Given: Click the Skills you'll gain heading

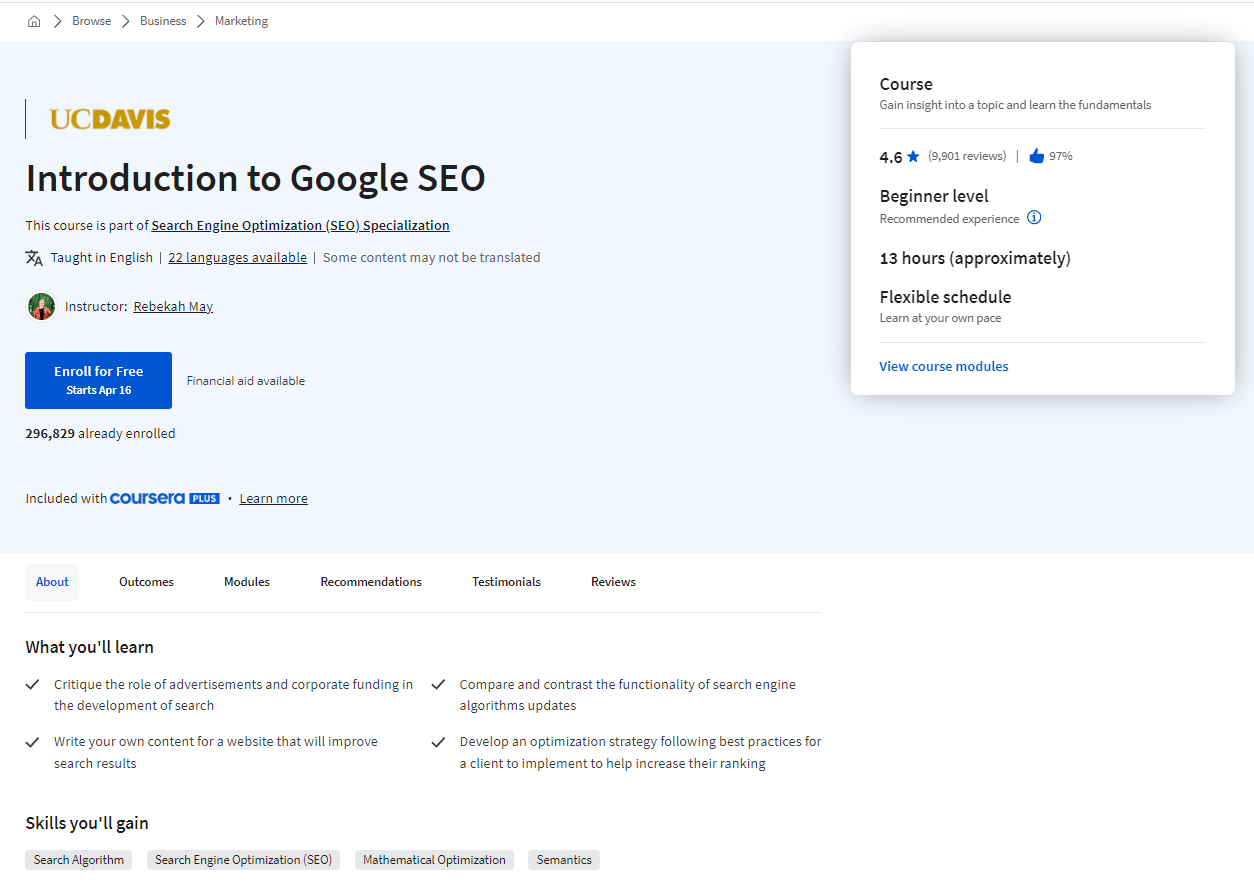Looking at the screenshot, I should click(x=87, y=824).
